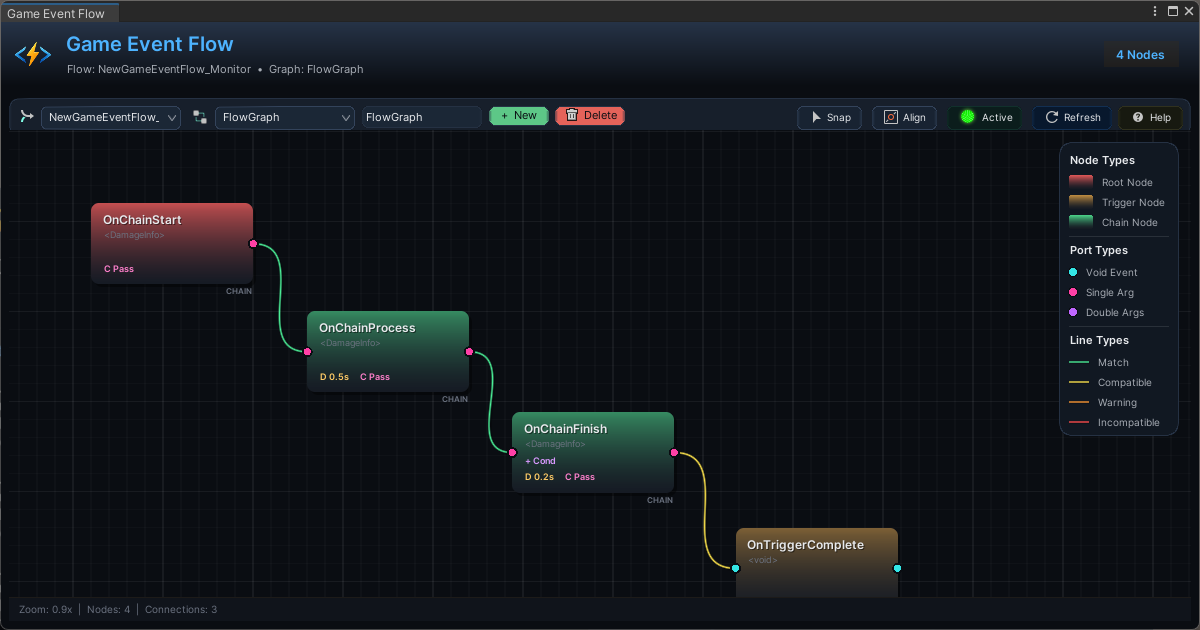Click the Line Types legend heading
The height and width of the screenshot is (630, 1200).
pyautogui.click(x=1099, y=340)
